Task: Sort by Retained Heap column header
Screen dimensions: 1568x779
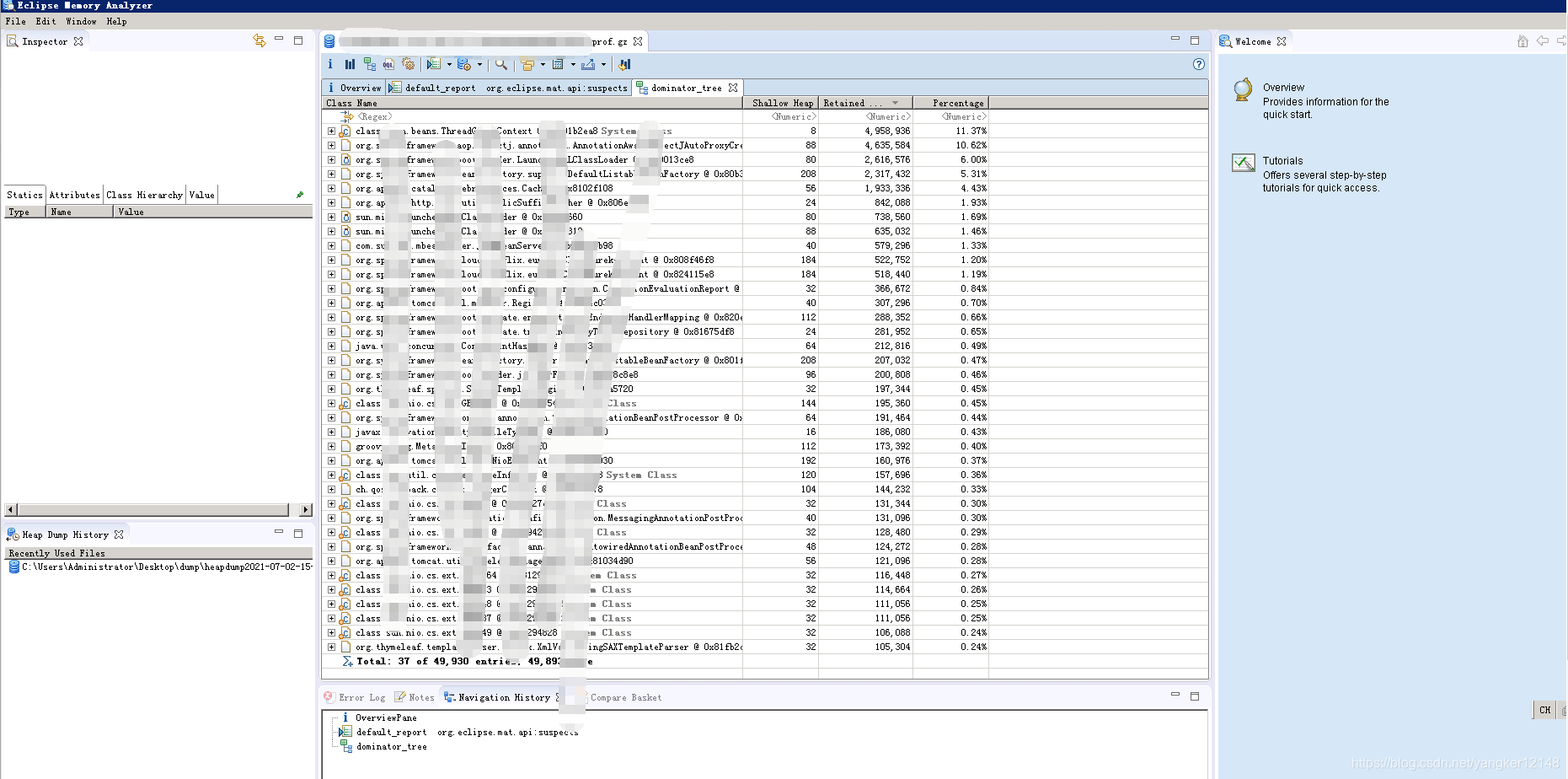Action: point(865,103)
